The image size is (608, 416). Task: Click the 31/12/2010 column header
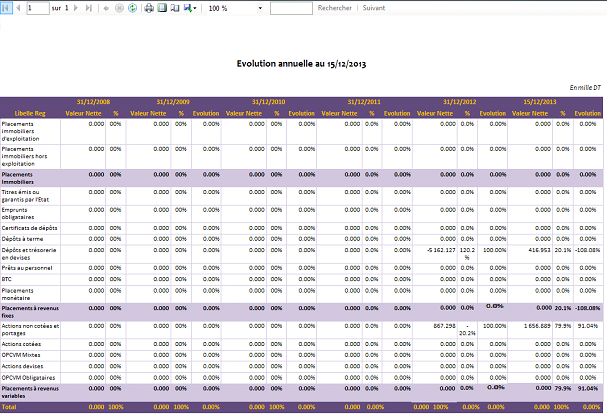(x=268, y=102)
